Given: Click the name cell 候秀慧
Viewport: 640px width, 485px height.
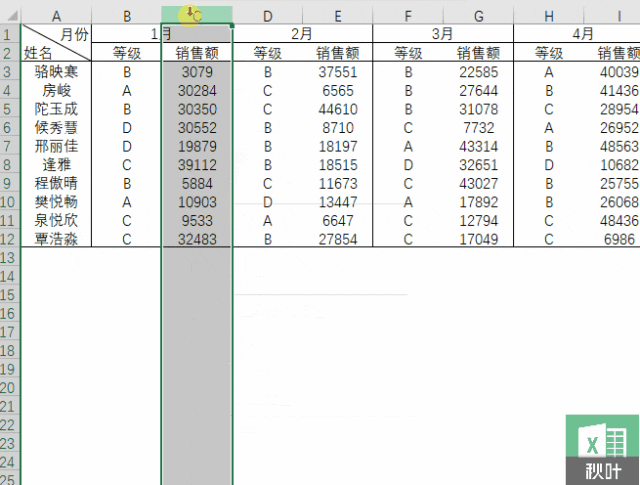Looking at the screenshot, I should (x=56, y=127).
